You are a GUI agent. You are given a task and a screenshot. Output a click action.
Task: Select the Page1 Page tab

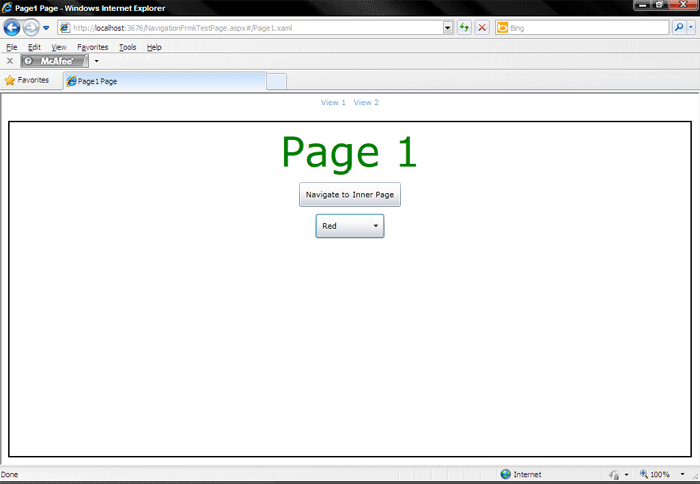coord(165,81)
